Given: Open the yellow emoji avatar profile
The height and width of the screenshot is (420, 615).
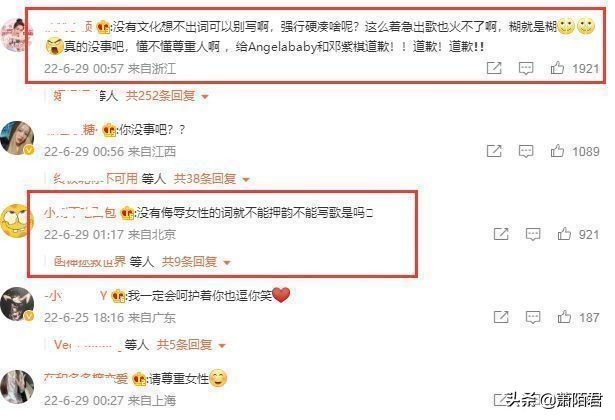Looking at the screenshot, I should point(16,221).
